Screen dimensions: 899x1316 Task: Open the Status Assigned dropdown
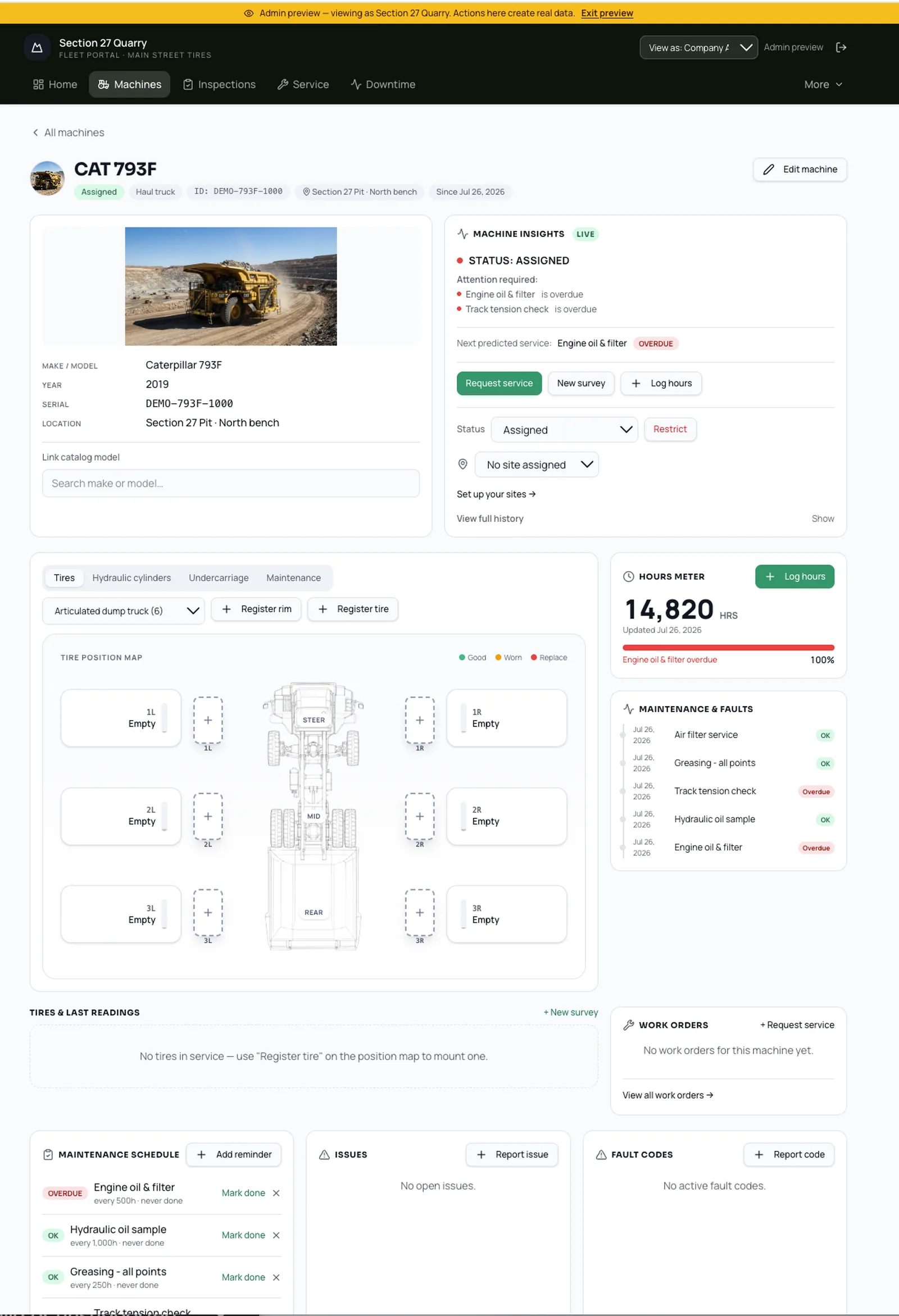(x=564, y=430)
